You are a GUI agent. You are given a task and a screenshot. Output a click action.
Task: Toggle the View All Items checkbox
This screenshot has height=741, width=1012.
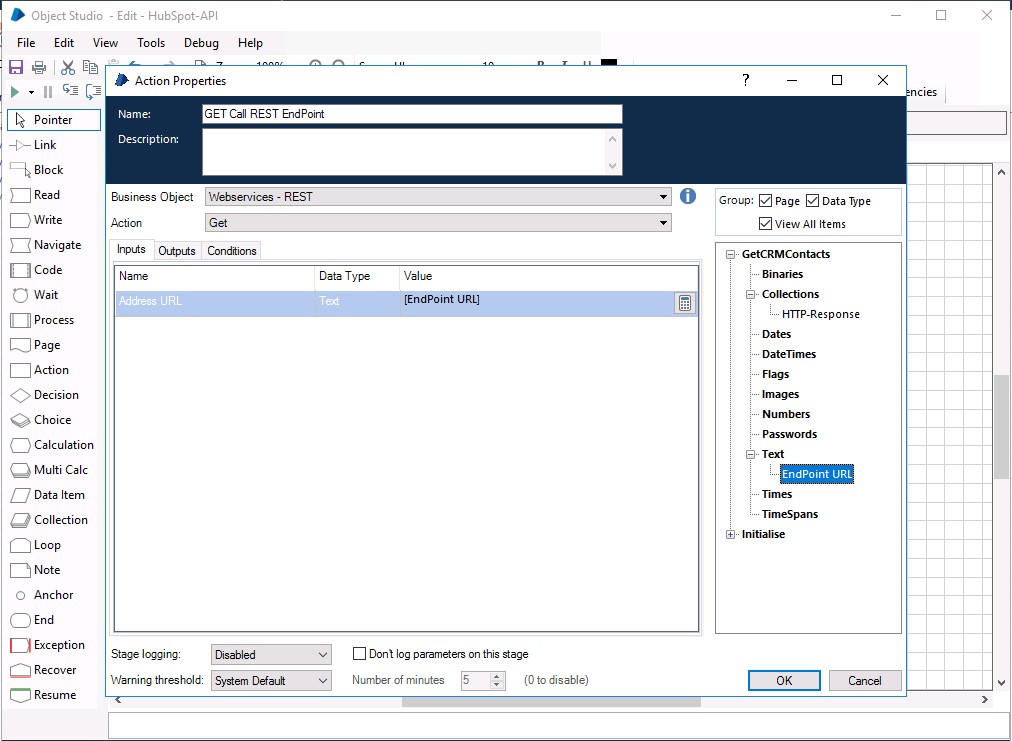click(765, 224)
